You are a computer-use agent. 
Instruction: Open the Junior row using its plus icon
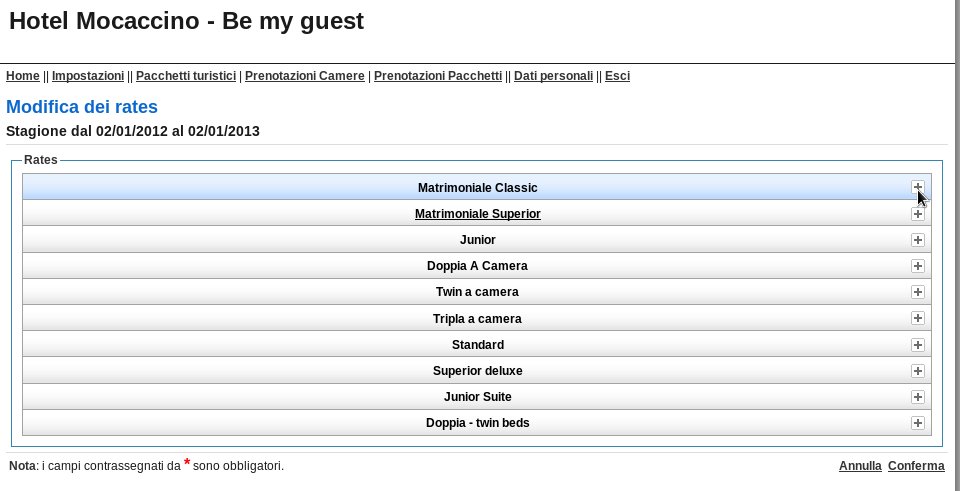917,240
